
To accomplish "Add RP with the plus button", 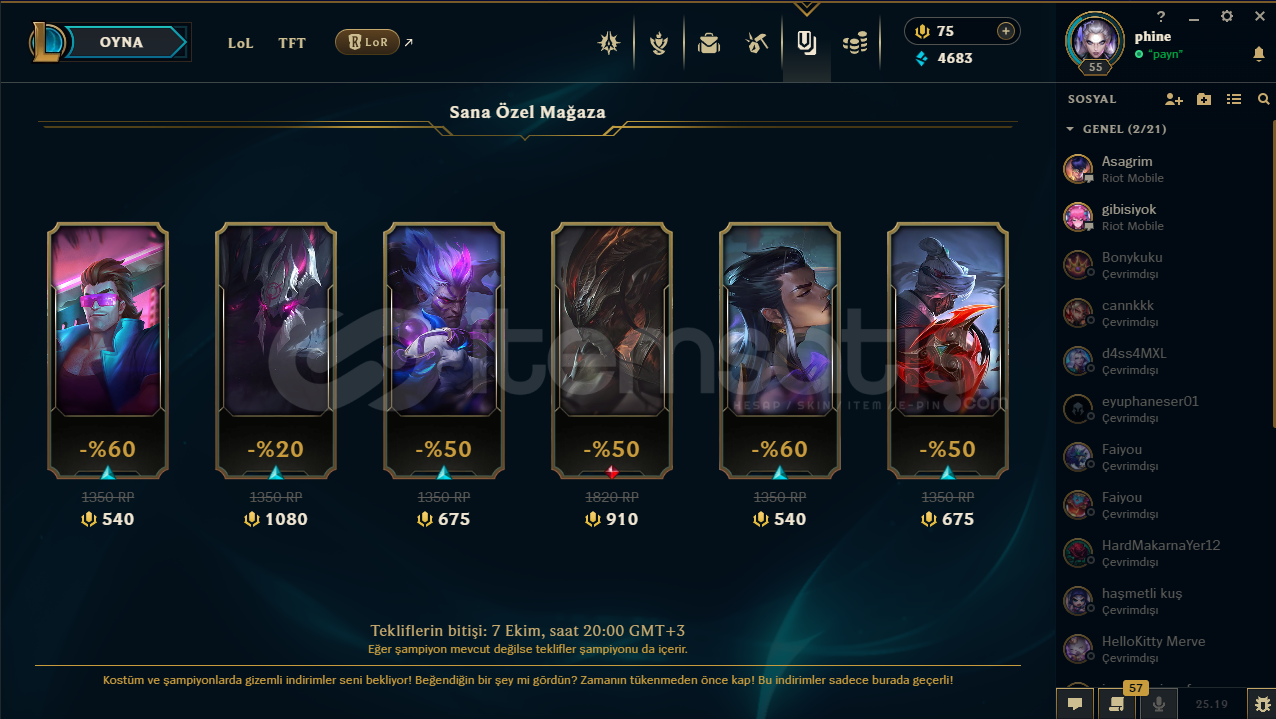I will [x=1006, y=31].
